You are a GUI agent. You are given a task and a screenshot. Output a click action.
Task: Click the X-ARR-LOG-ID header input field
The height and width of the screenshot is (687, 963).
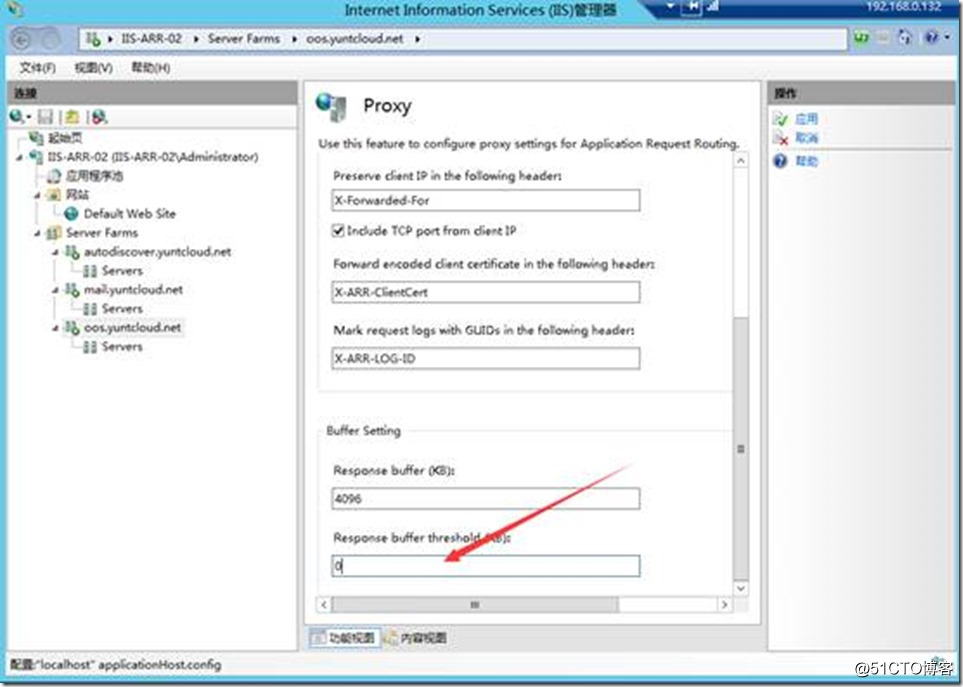click(x=486, y=359)
